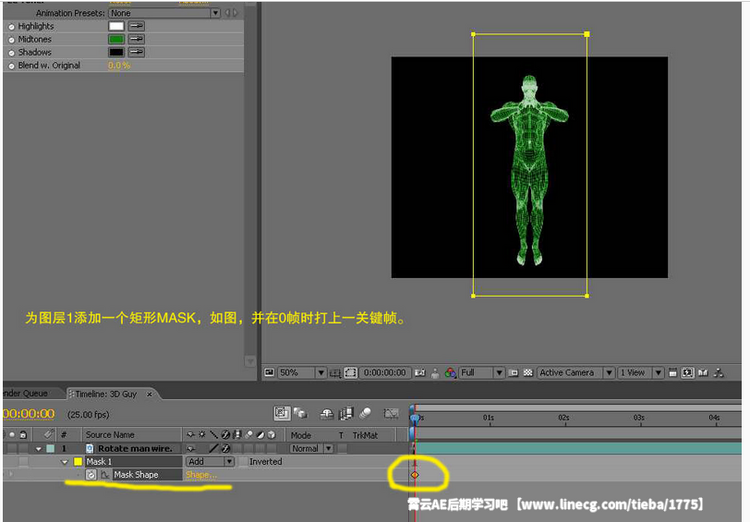Screen dimensions: 750x522
Task: Collapse the Mask 1 group
Action: click(65, 462)
